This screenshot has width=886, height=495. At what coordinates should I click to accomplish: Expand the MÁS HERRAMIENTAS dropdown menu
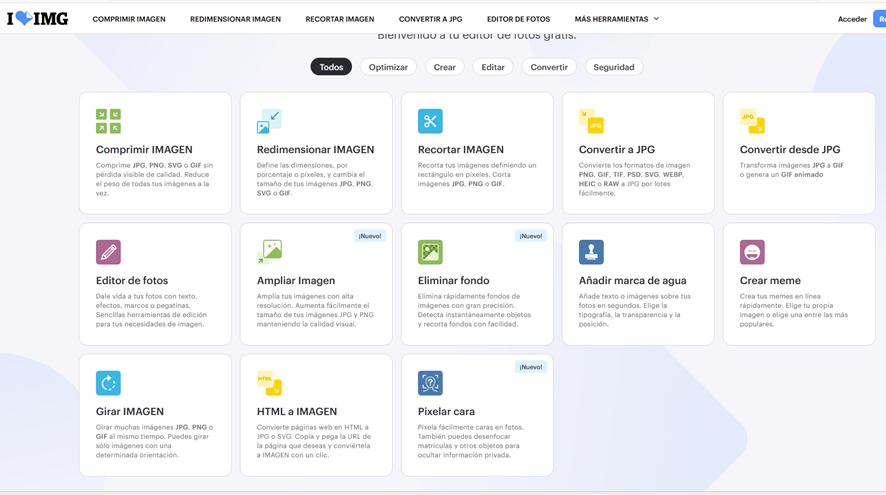point(616,19)
